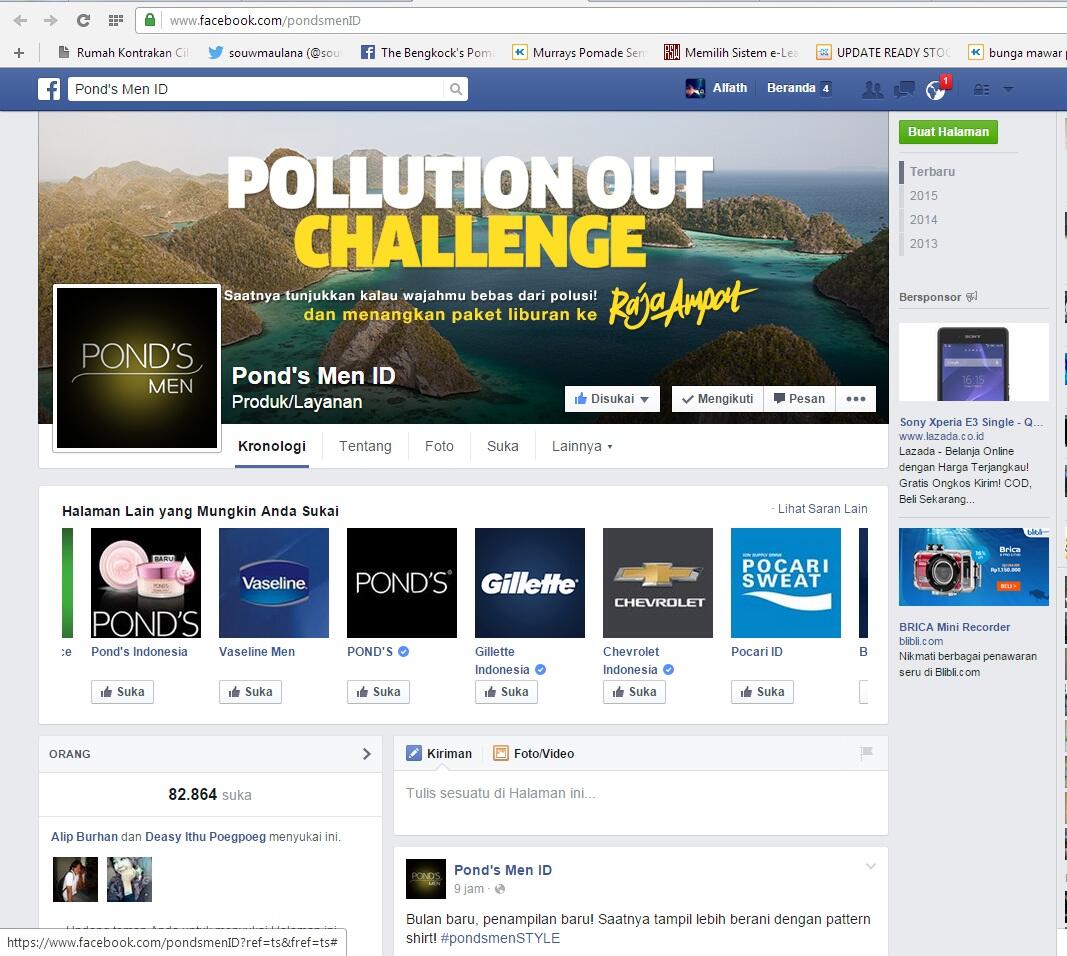Switch to the Tentang tab
Image resolution: width=1067 pixels, height=956 pixels.
pos(365,446)
